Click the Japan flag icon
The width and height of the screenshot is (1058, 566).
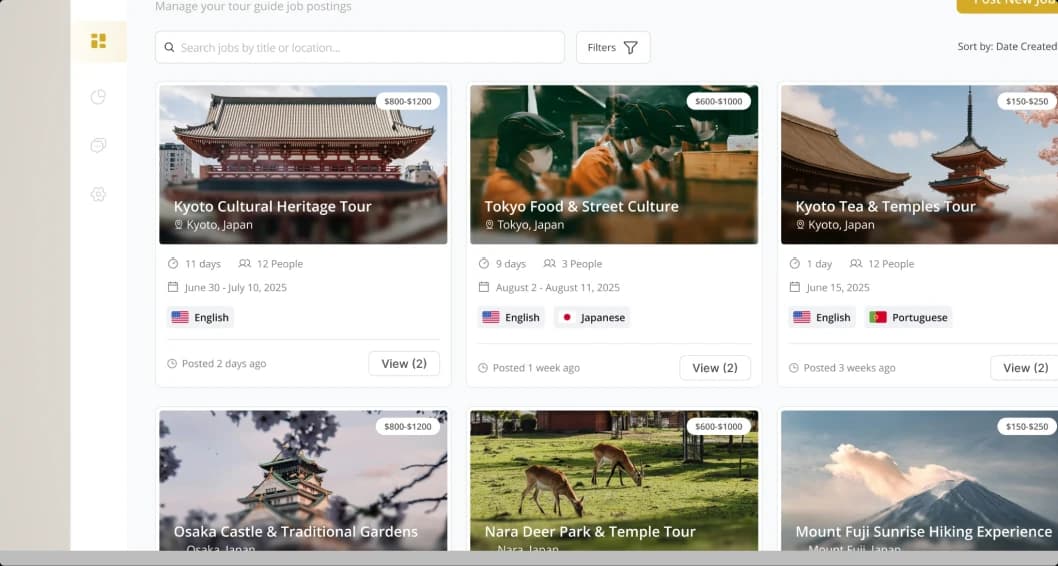pos(567,317)
